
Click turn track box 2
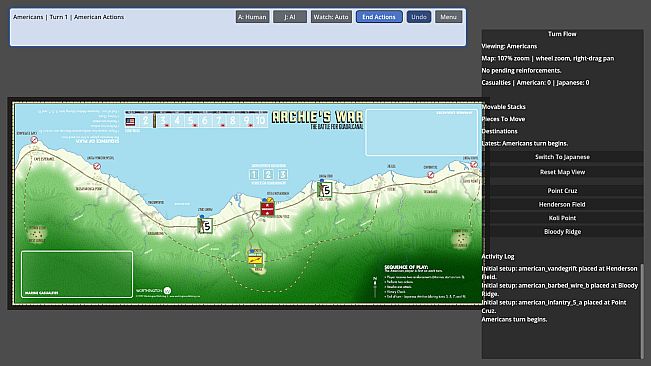point(145,121)
